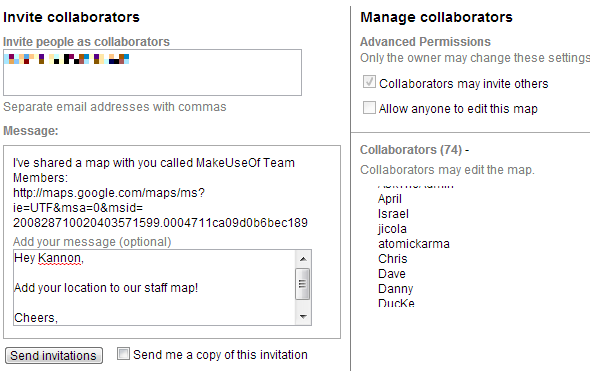Select collaborator Israel in the list
590x371 pixels.
(x=393, y=214)
